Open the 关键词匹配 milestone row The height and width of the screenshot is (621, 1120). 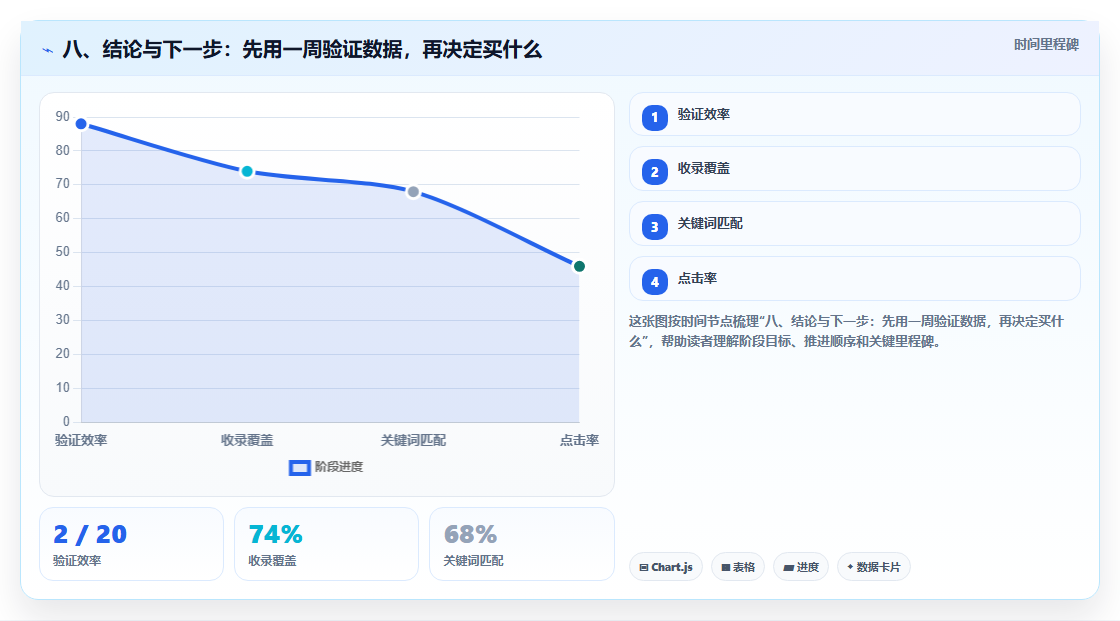click(x=854, y=224)
